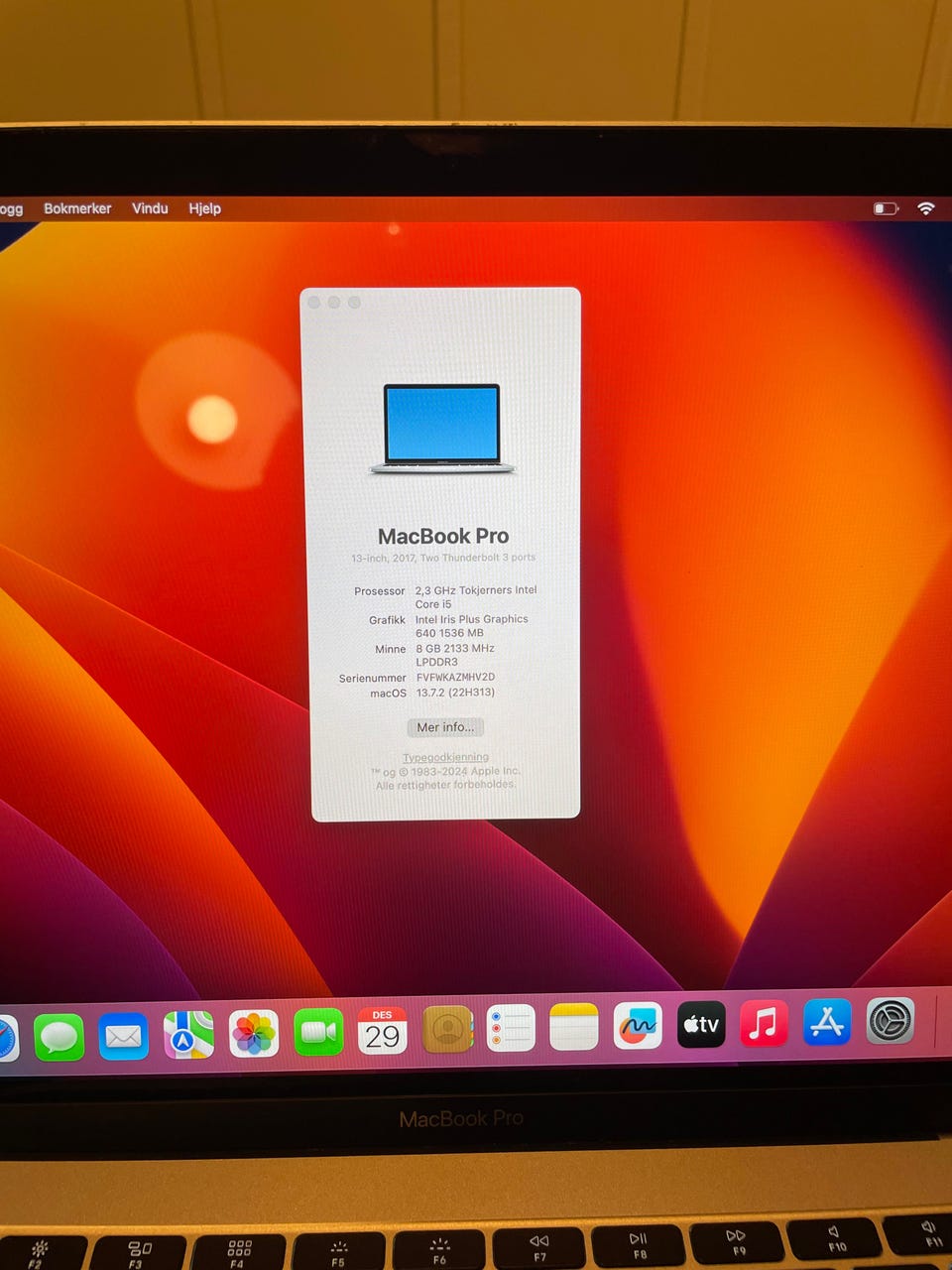Viewport: 952px width, 1270px height.
Task: Open the Notes app
Action: [x=574, y=1027]
